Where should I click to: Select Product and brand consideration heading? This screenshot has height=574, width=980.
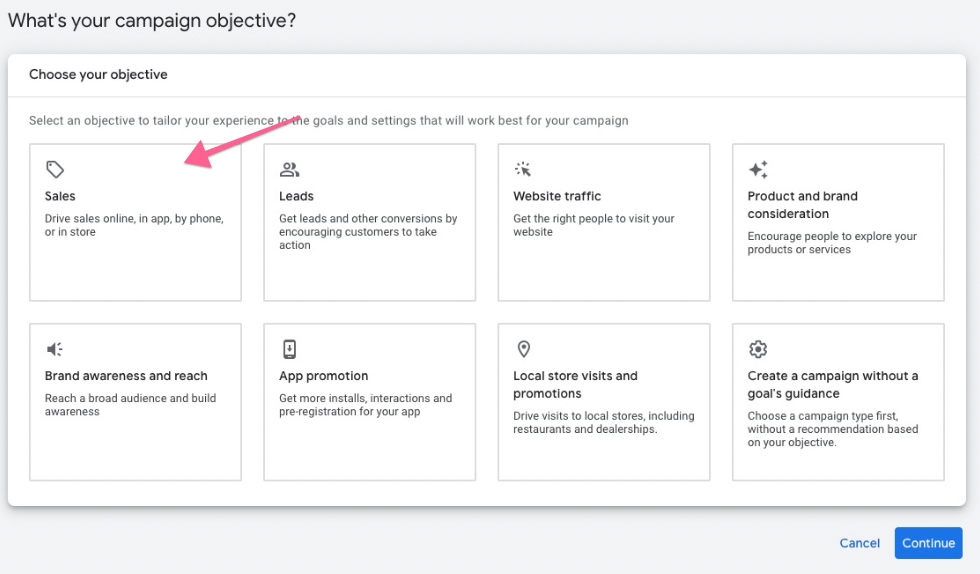(x=802, y=204)
